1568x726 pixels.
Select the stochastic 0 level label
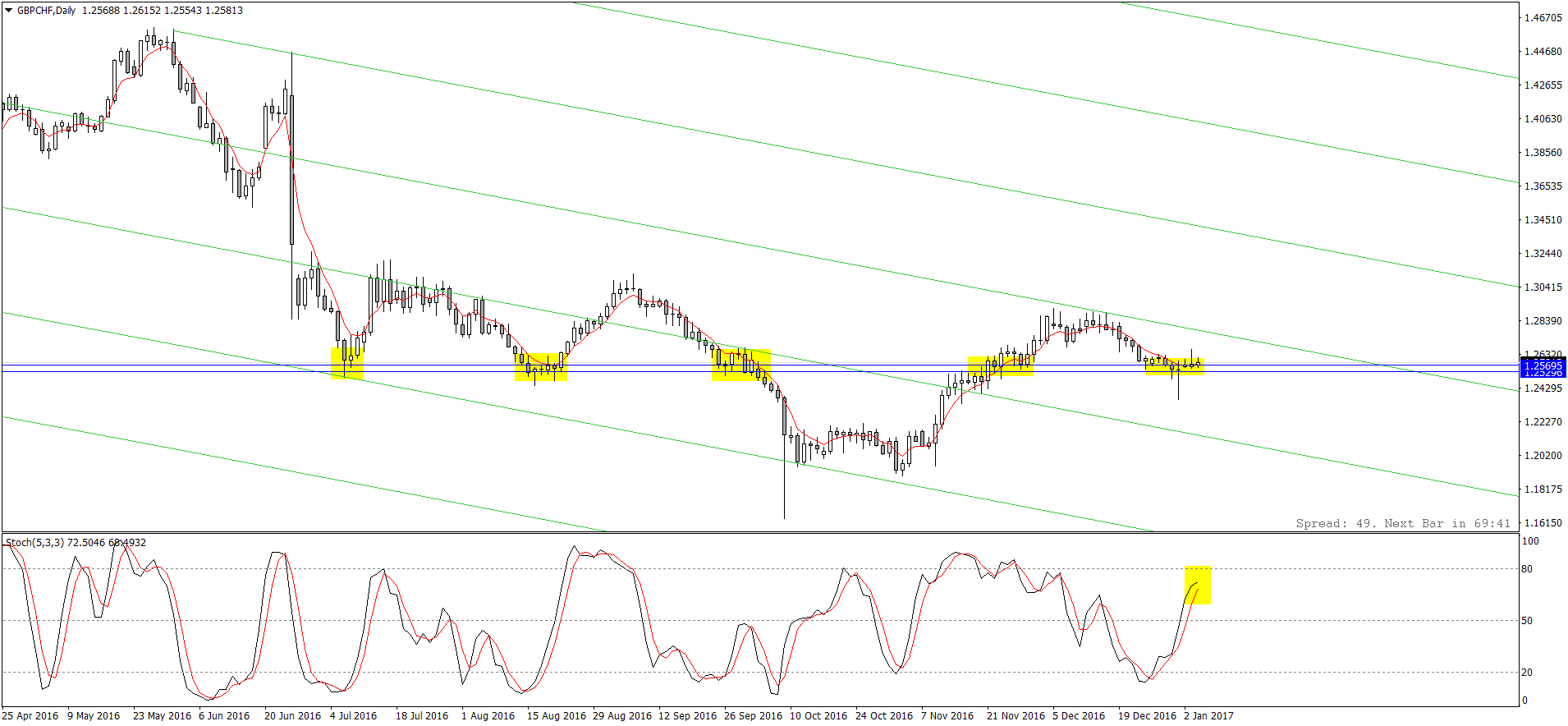pos(1525,701)
